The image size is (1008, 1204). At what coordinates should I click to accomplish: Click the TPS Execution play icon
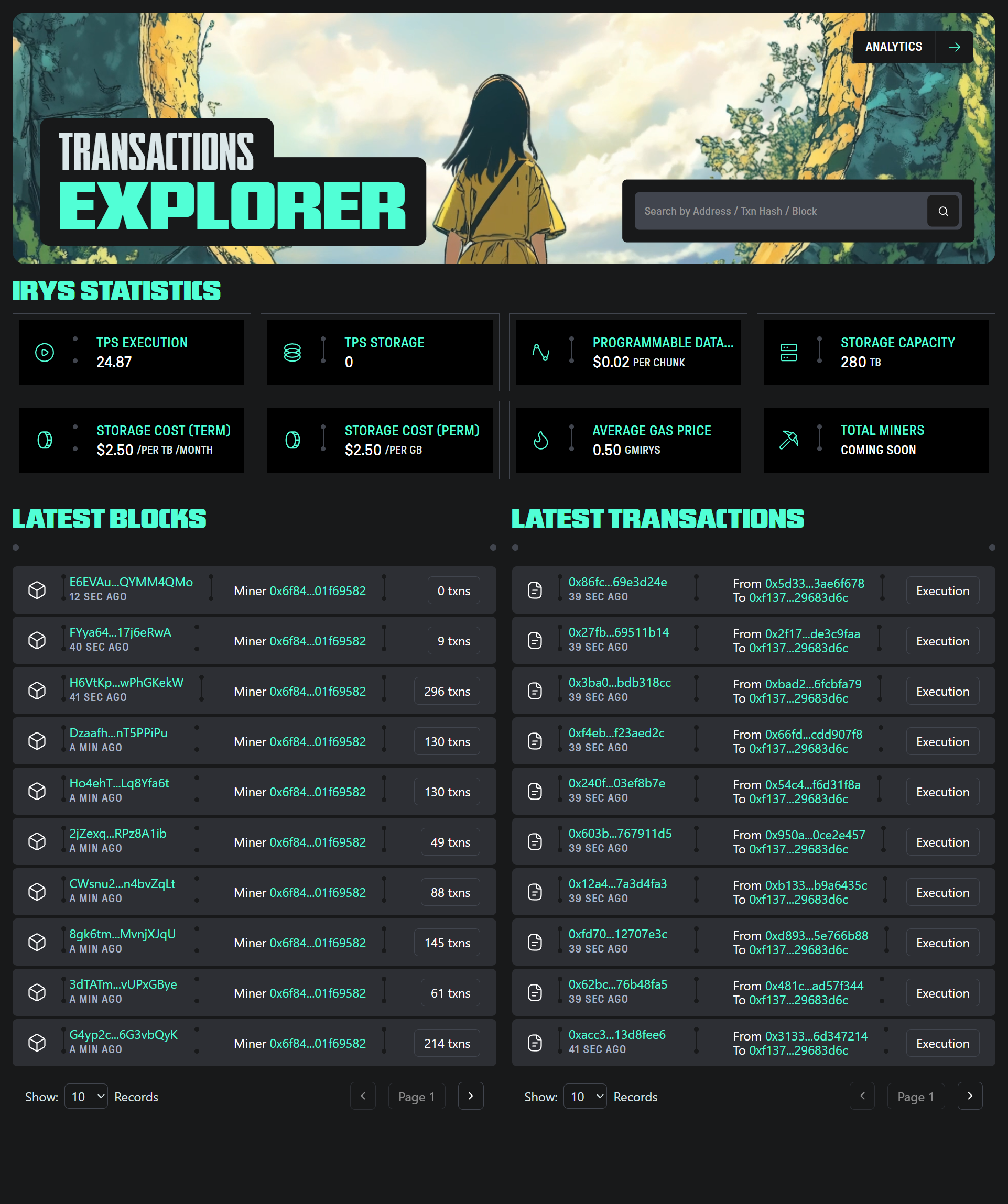[45, 352]
